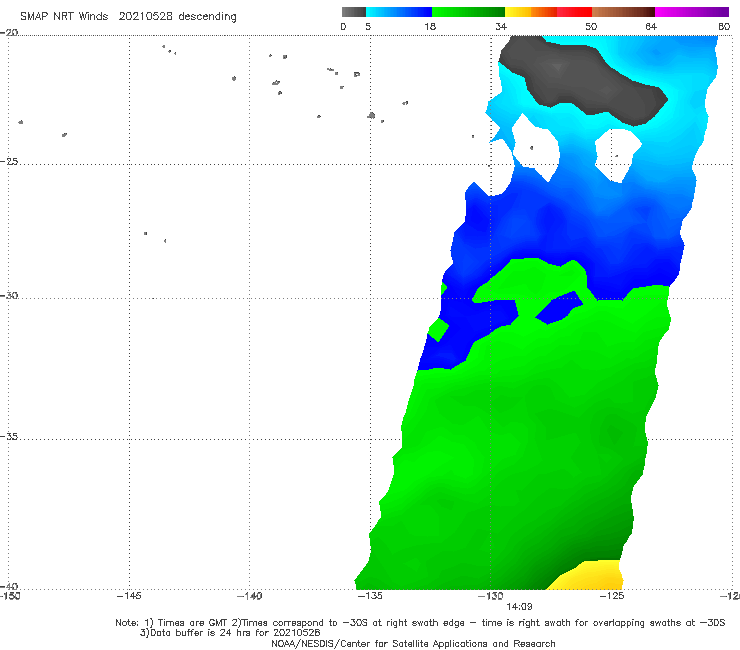Click the "-30" latitude axis label

9,295
